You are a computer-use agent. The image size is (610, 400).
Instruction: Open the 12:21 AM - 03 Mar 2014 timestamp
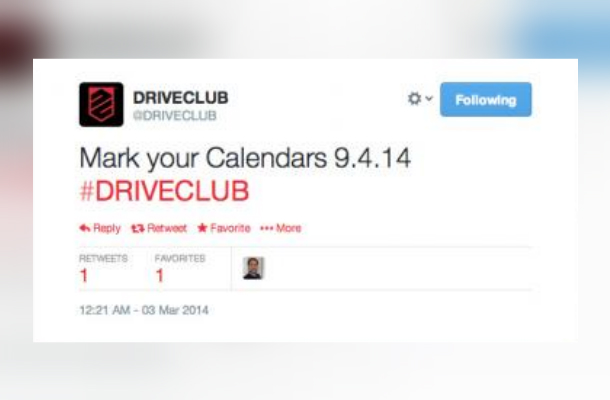[144, 310]
